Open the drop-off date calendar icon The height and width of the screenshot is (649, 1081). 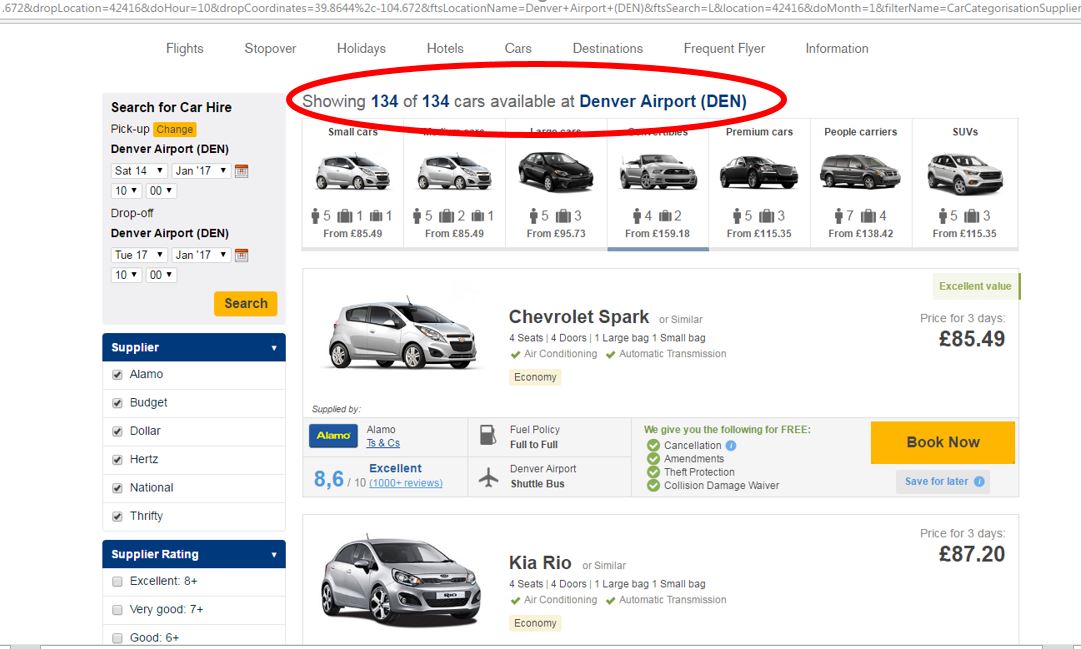[241, 255]
